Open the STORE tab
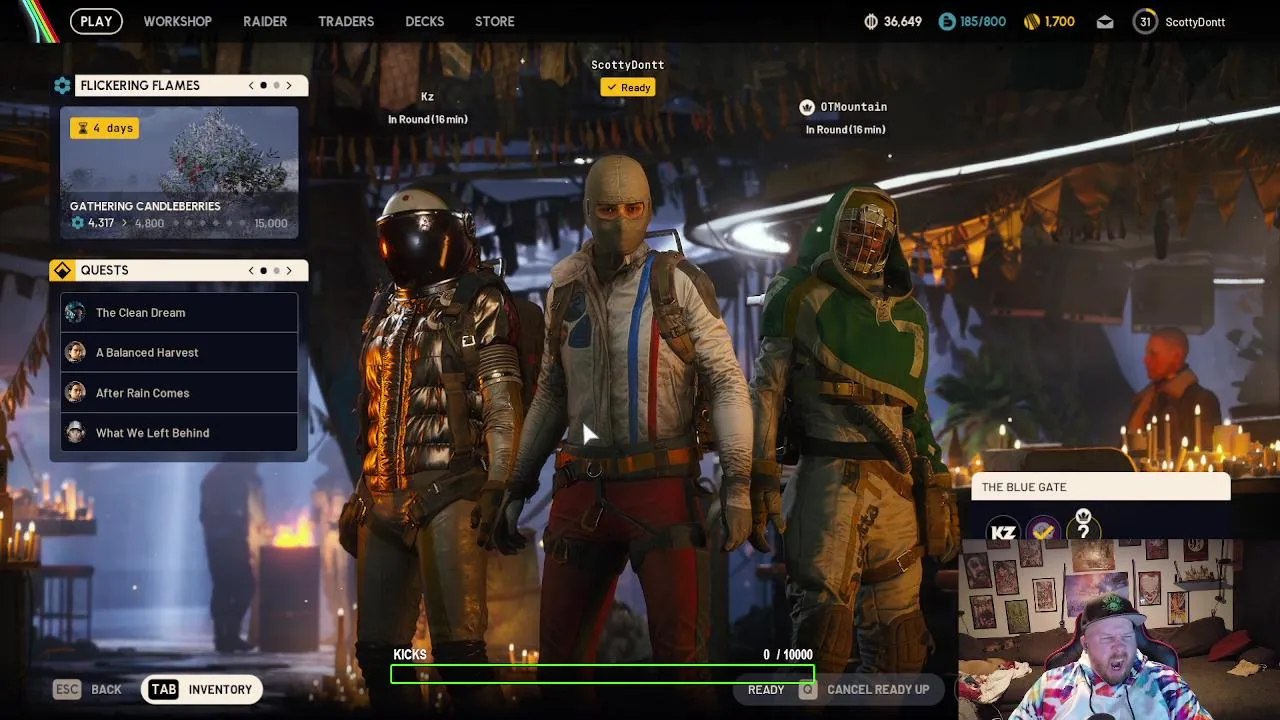Image resolution: width=1280 pixels, height=720 pixels. pyautogui.click(x=494, y=21)
